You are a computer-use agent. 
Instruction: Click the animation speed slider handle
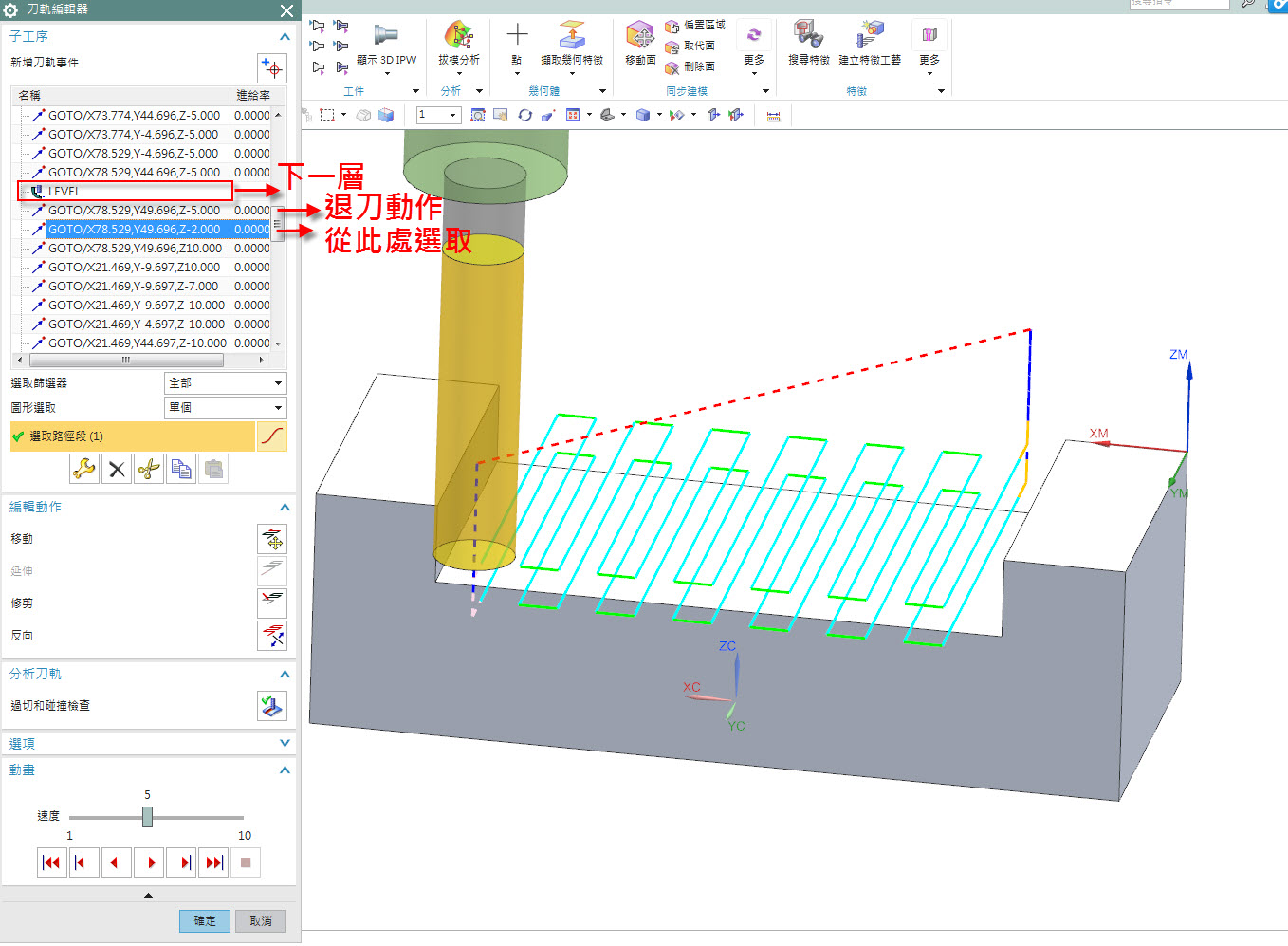click(147, 817)
